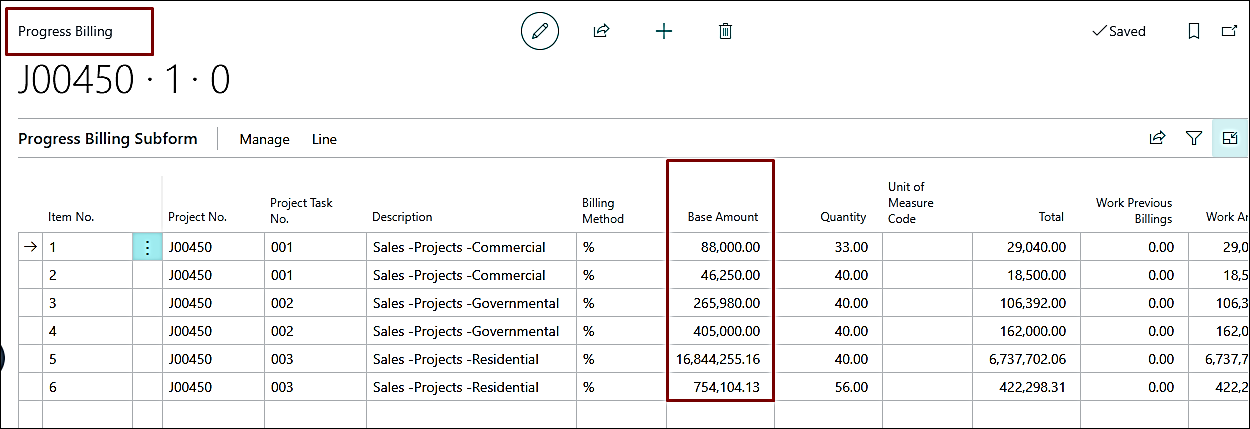
Task: Open the Line menu
Action: (x=324, y=139)
